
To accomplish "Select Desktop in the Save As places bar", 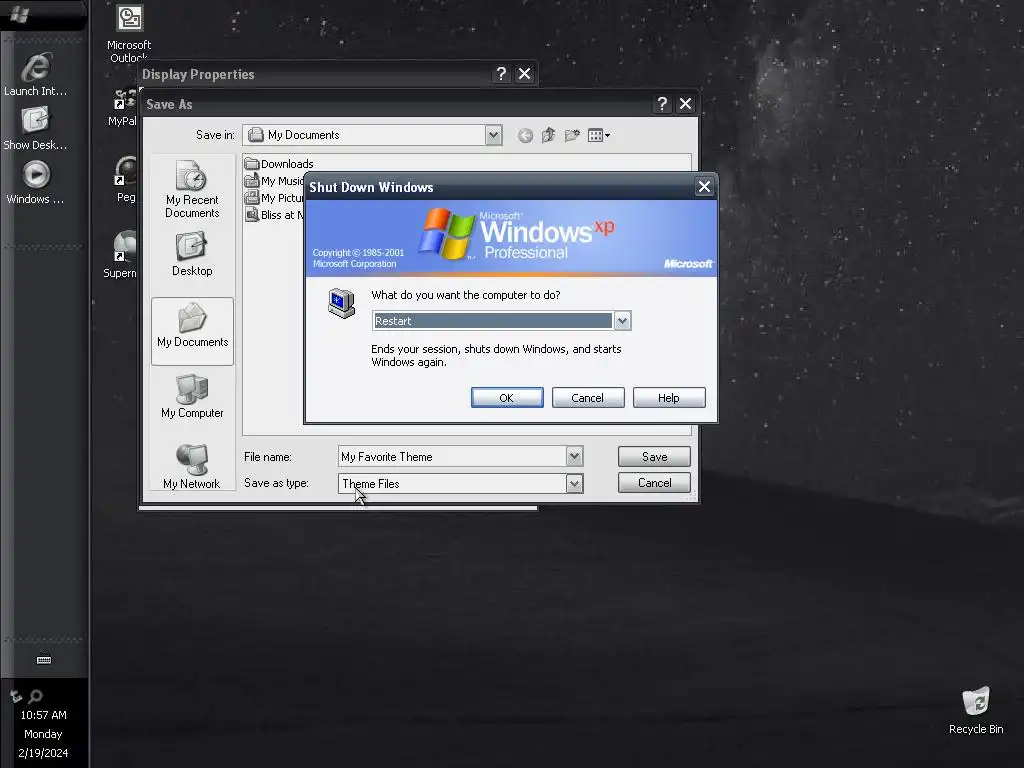I will tap(192, 255).
